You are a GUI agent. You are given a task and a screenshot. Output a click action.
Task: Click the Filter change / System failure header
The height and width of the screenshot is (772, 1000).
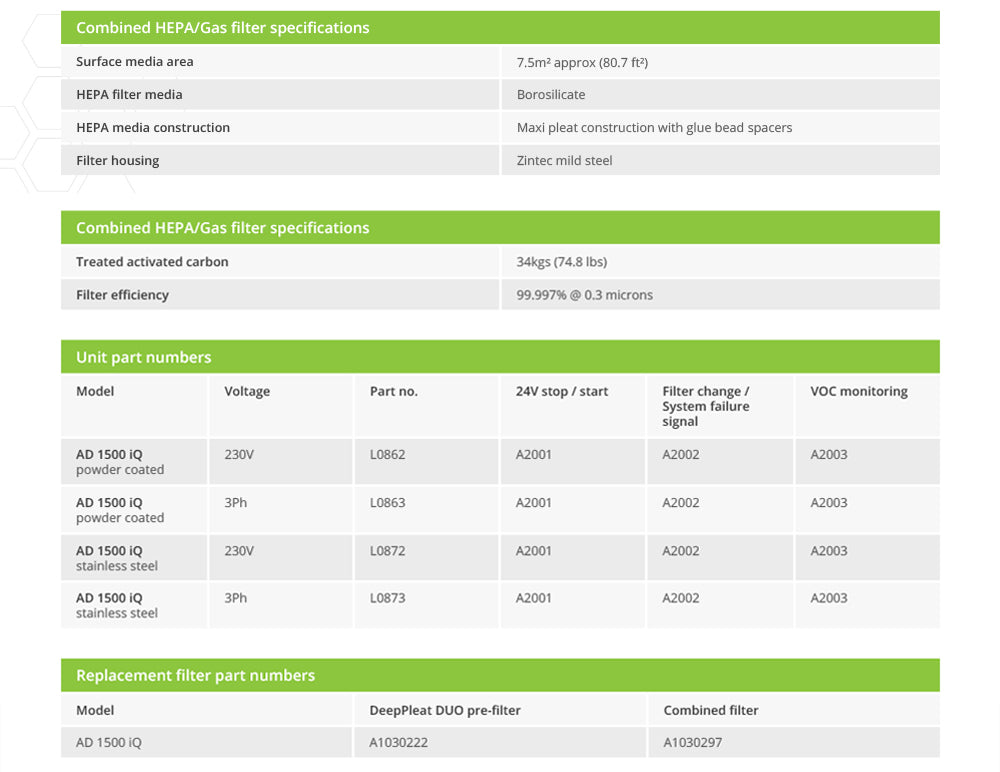[706, 406]
